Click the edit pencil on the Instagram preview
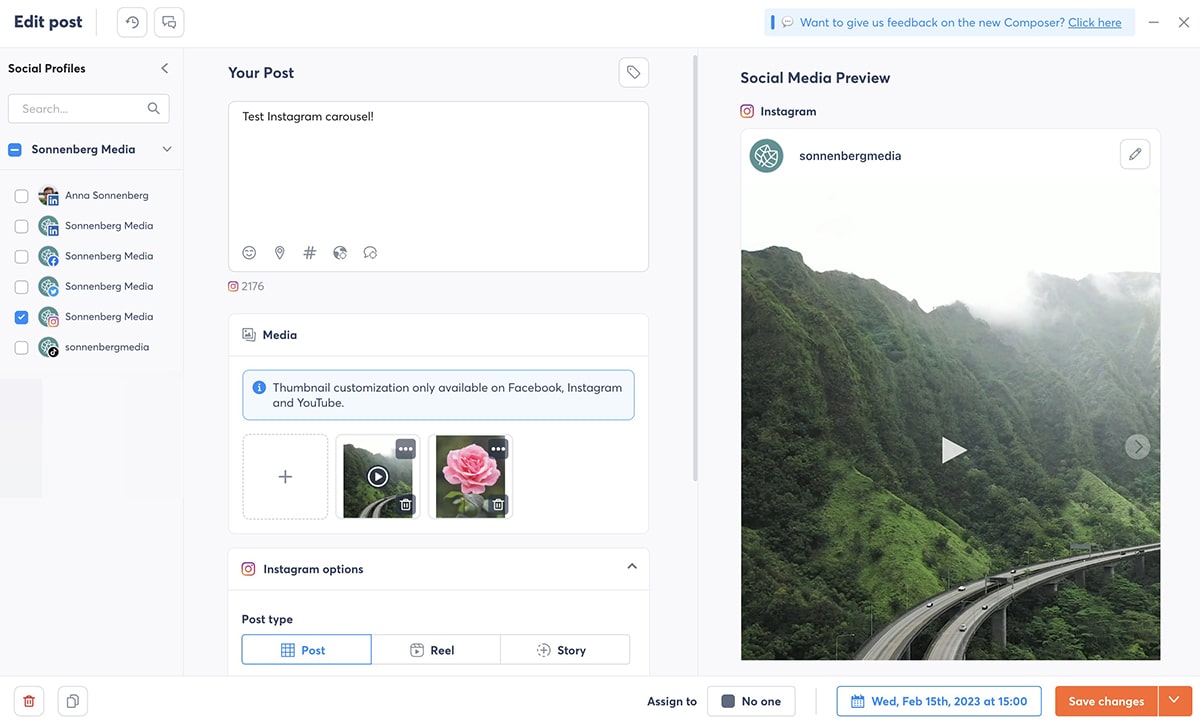This screenshot has height=726, width=1200. 1135,154
